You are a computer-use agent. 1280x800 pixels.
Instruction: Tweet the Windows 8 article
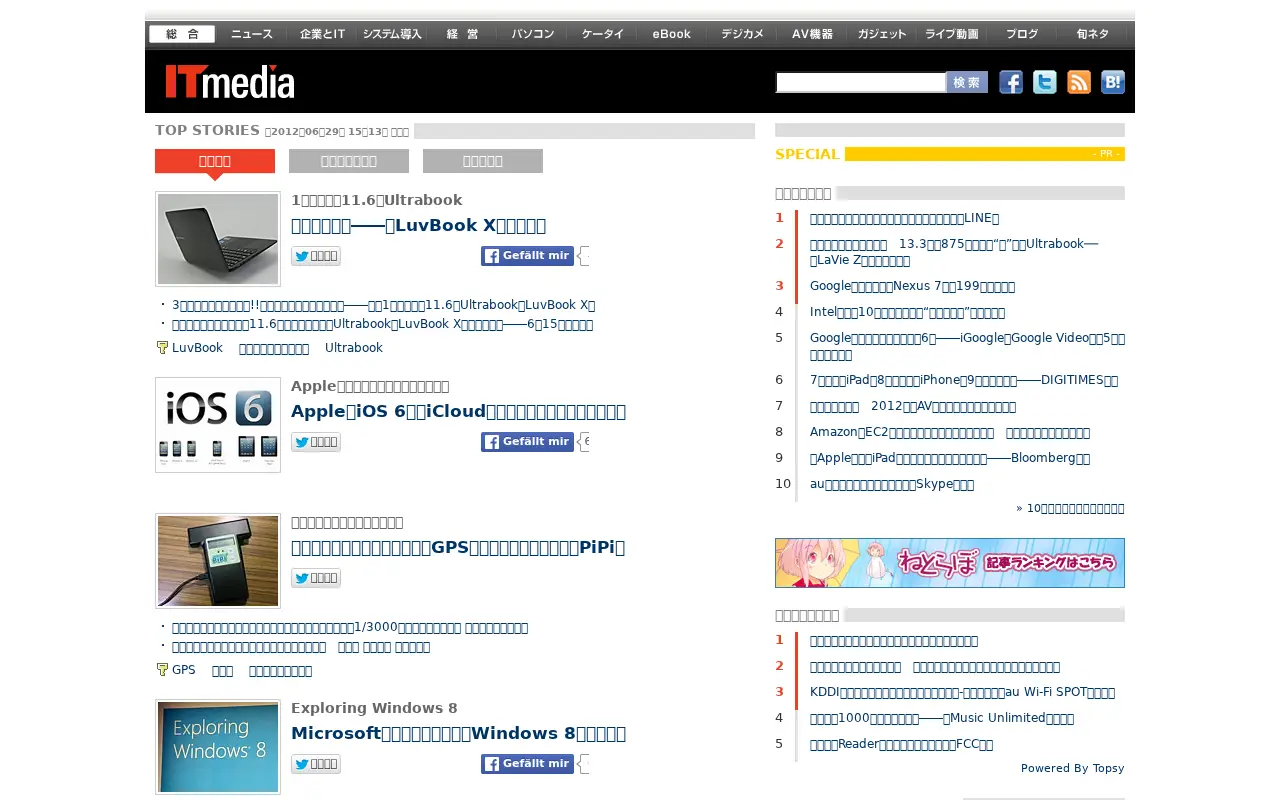(316, 764)
